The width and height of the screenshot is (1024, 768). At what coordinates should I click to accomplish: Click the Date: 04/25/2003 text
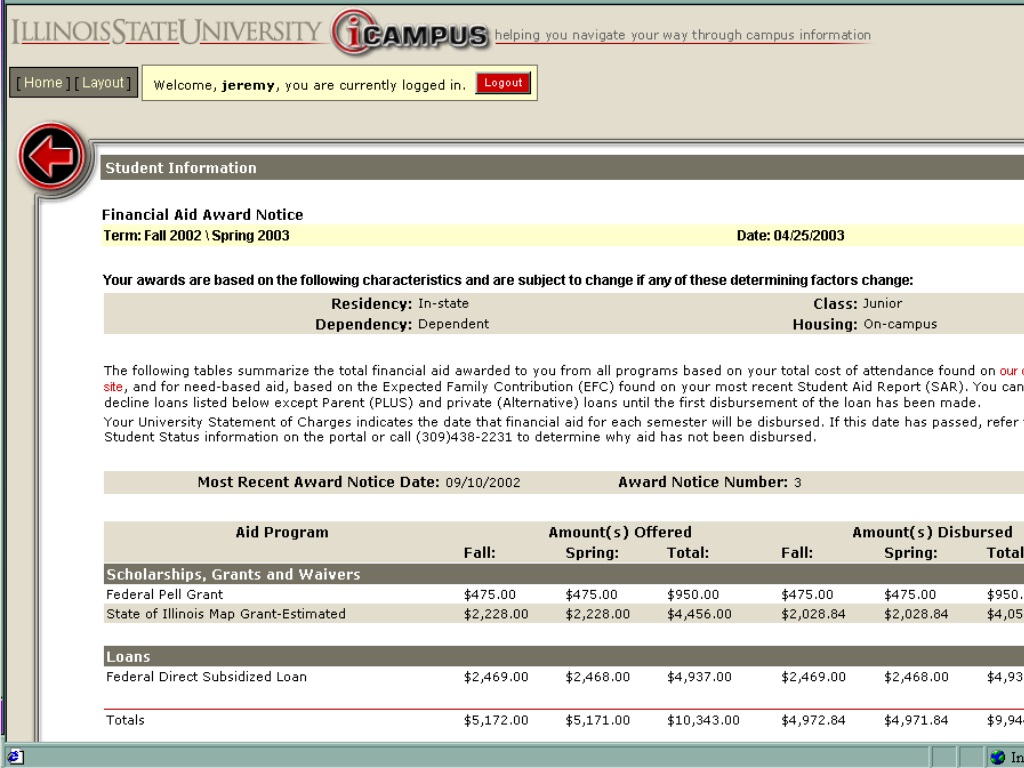tap(790, 236)
